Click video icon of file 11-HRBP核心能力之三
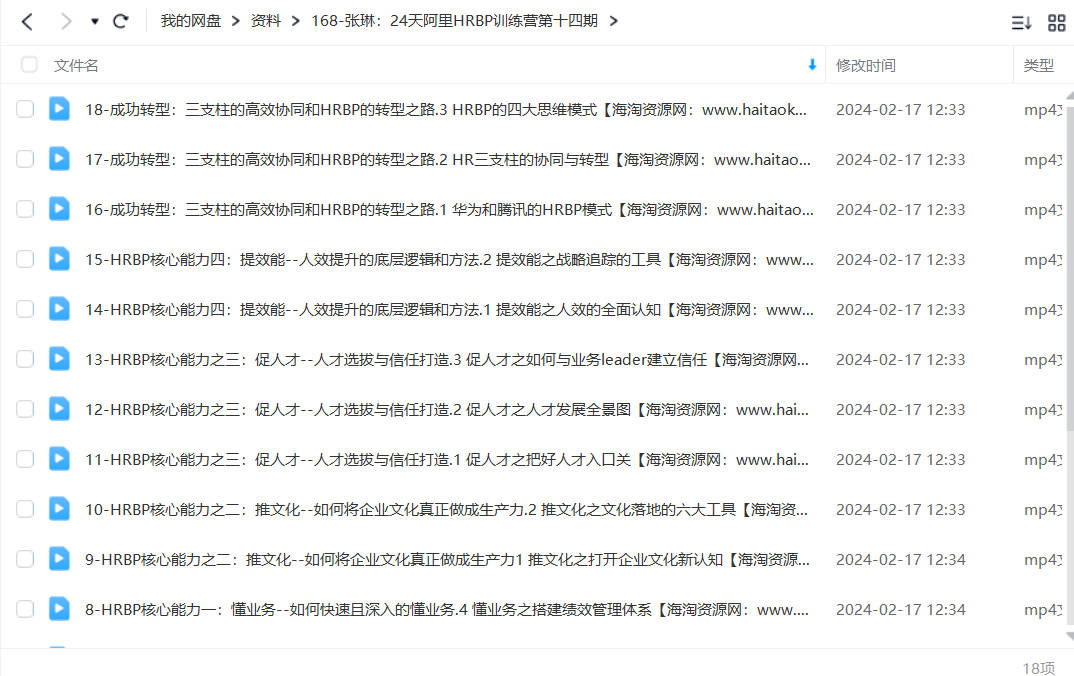 (x=59, y=459)
